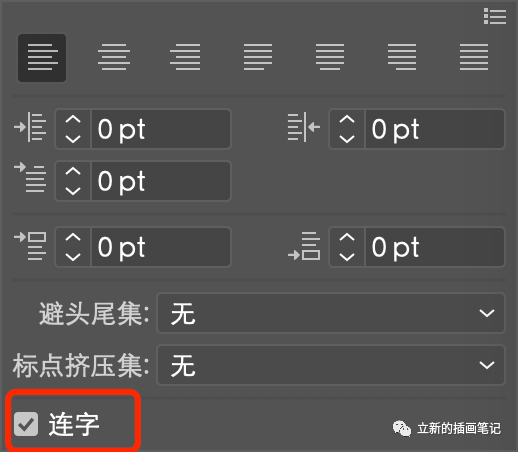Open the paragraph panel options menu
Viewport: 518px width, 452px height.
[495, 16]
